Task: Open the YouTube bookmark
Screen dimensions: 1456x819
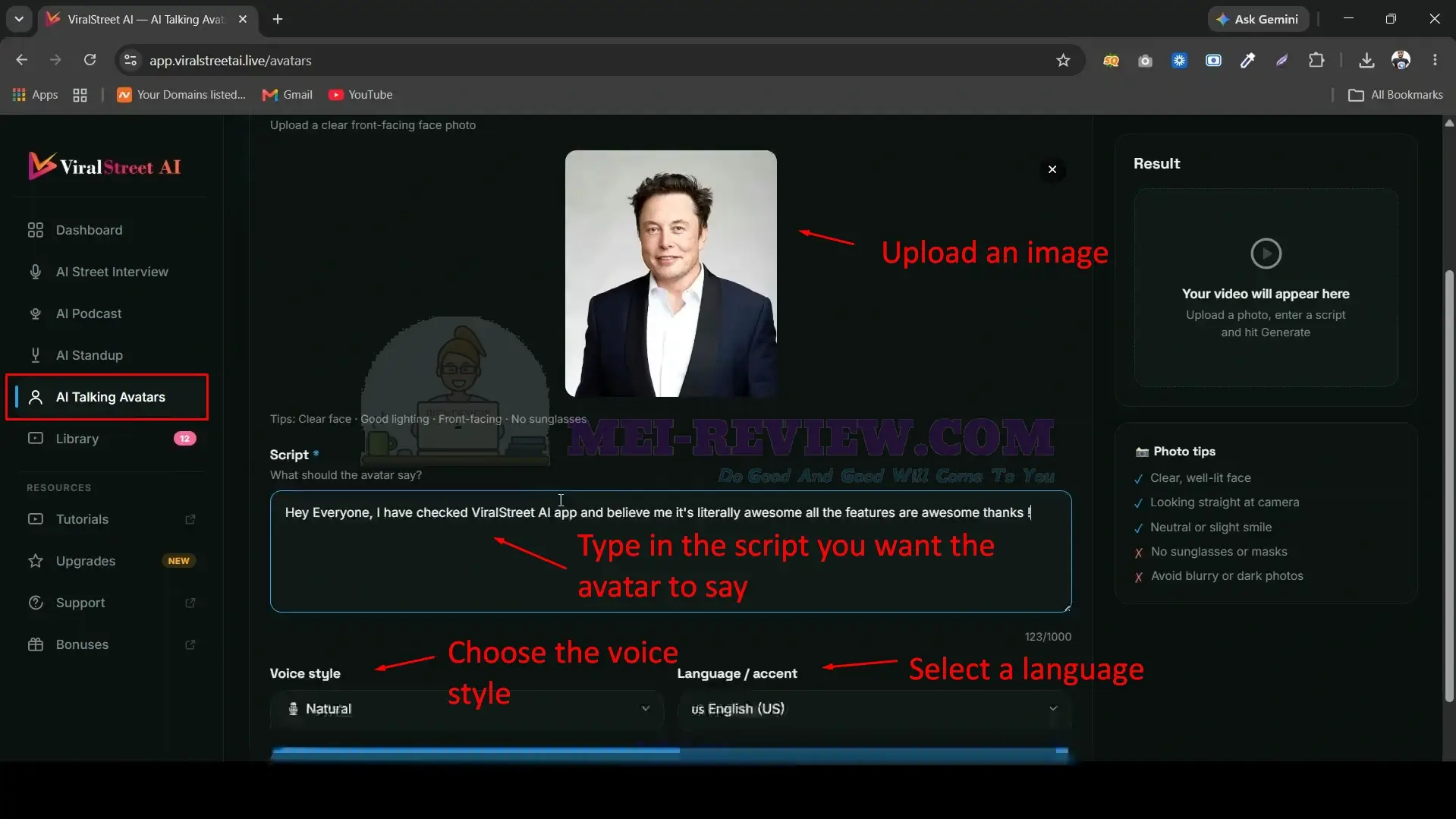Action: point(360,95)
